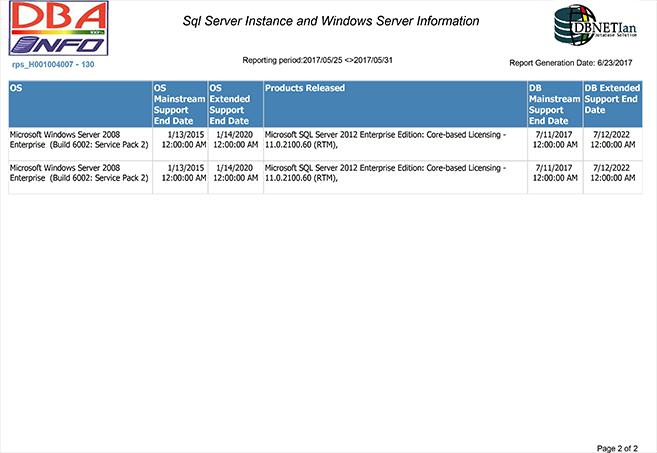Click the Report Generation Date 6/23/2017 text
657x453 pixels.
(x=571, y=63)
